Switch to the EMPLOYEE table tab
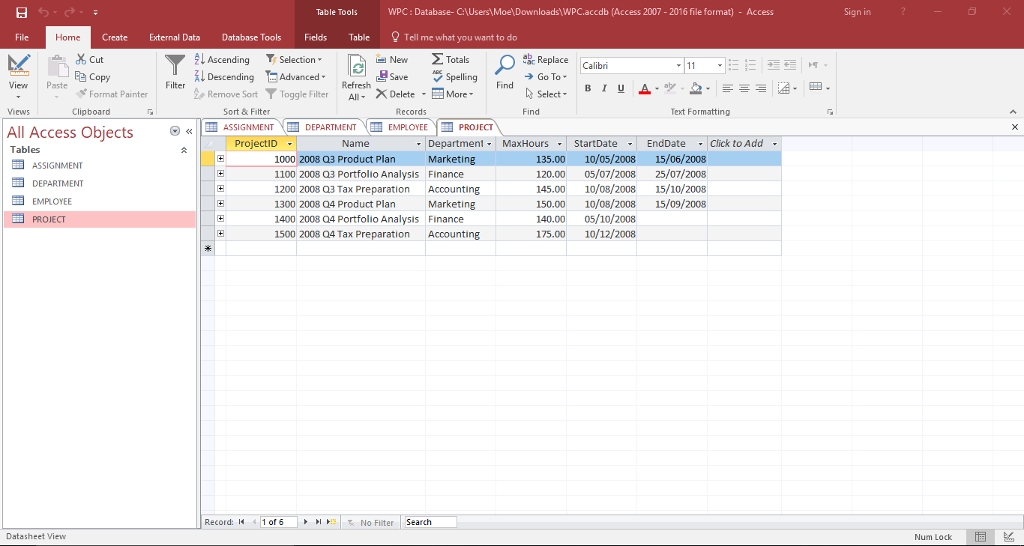Screen dimensions: 1024x546 [400, 127]
